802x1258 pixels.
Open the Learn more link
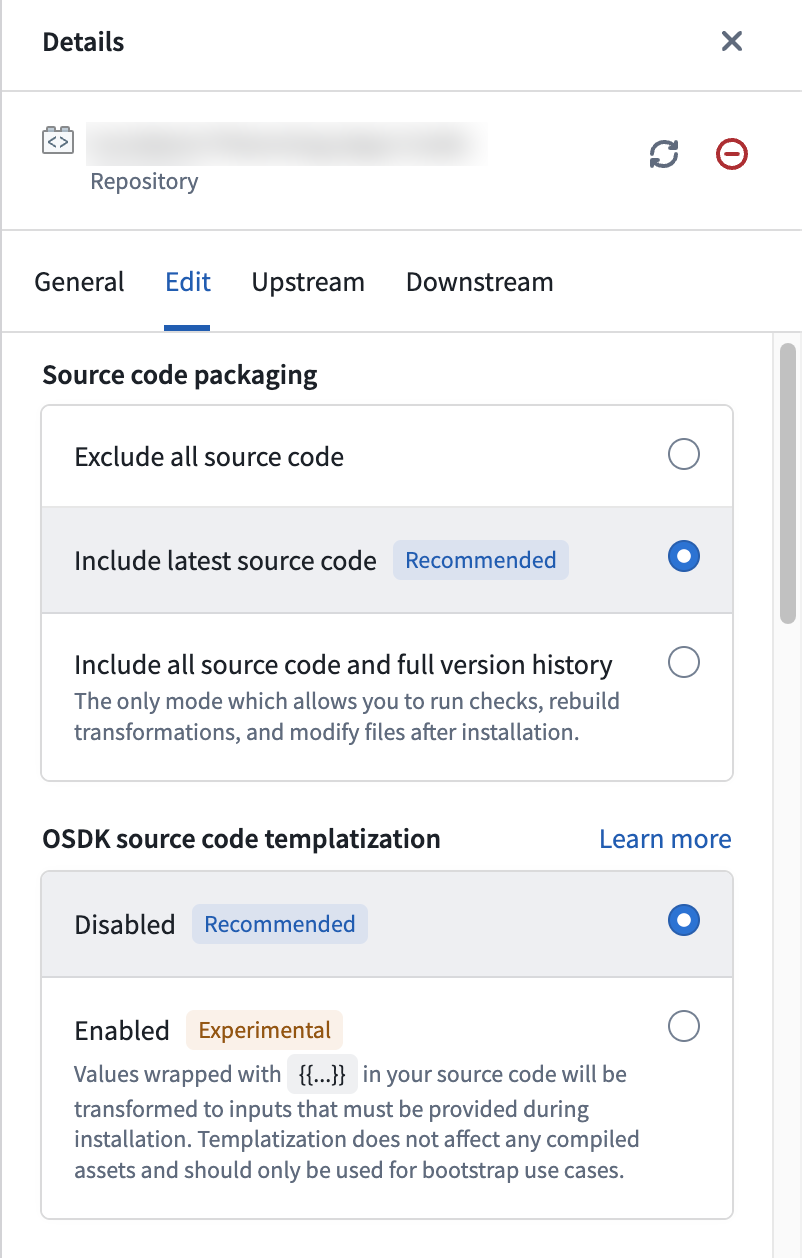click(x=665, y=839)
